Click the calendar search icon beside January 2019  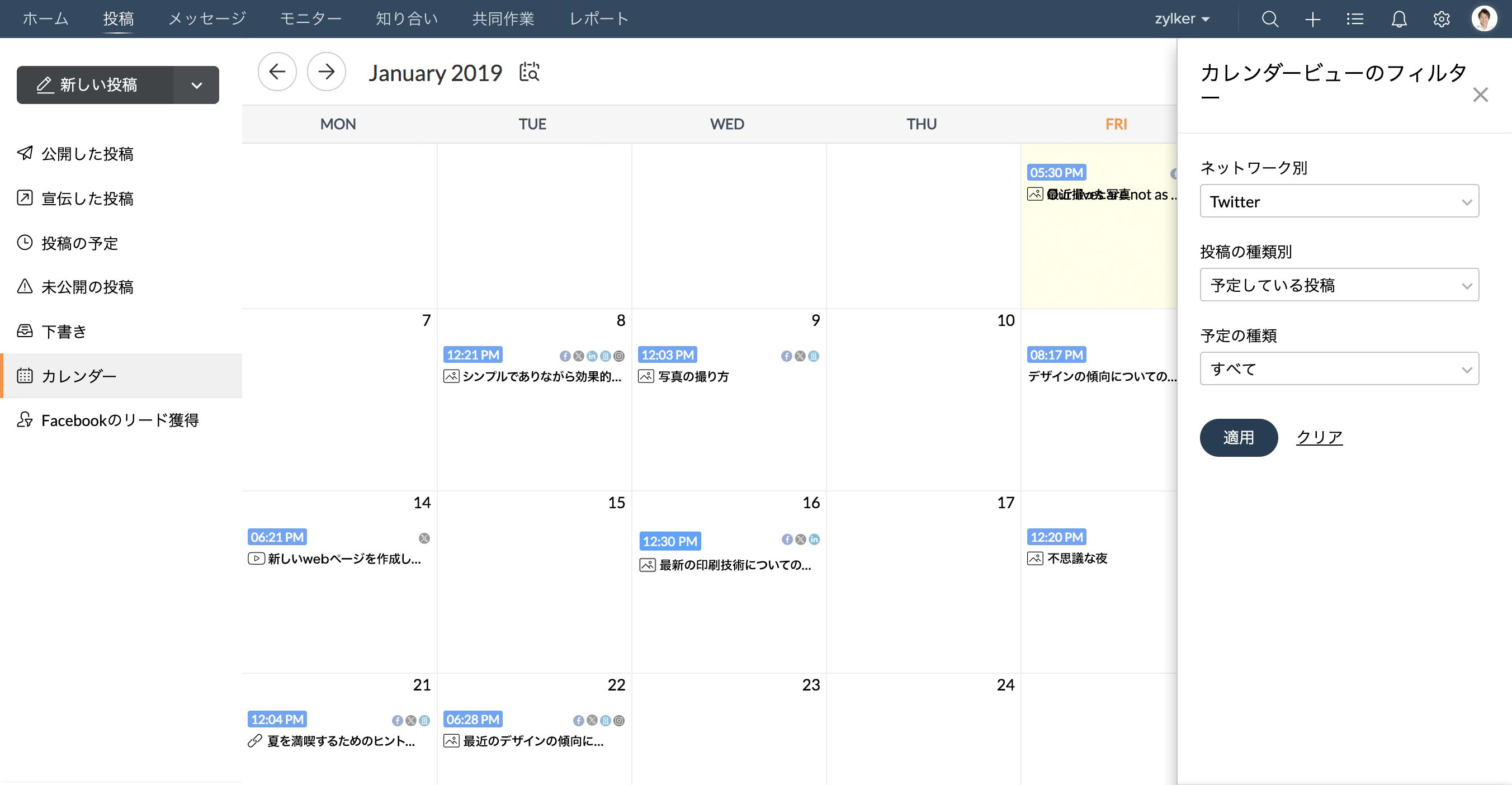[529, 72]
